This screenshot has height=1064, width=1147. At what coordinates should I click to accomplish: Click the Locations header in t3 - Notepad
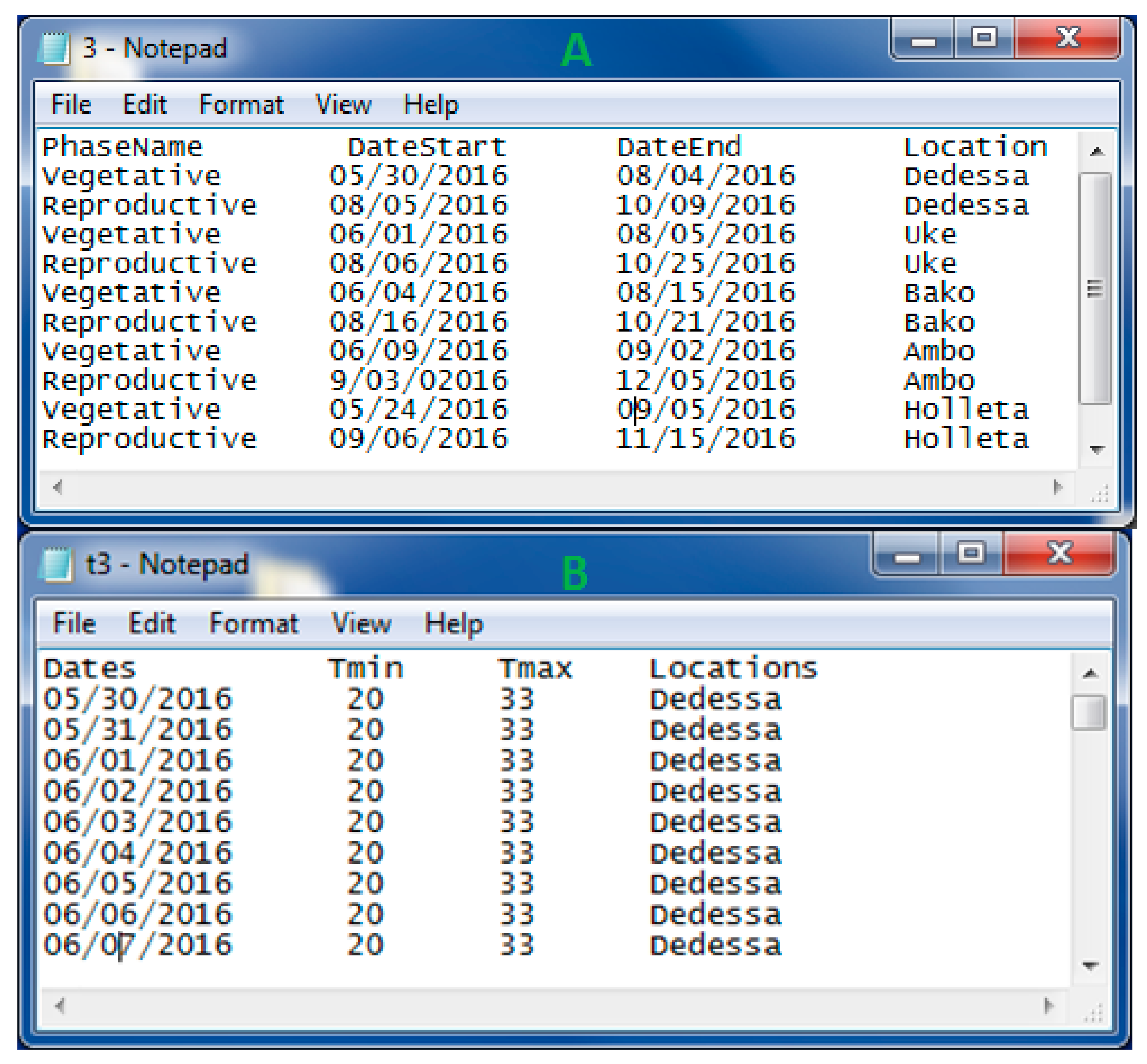[x=734, y=669]
